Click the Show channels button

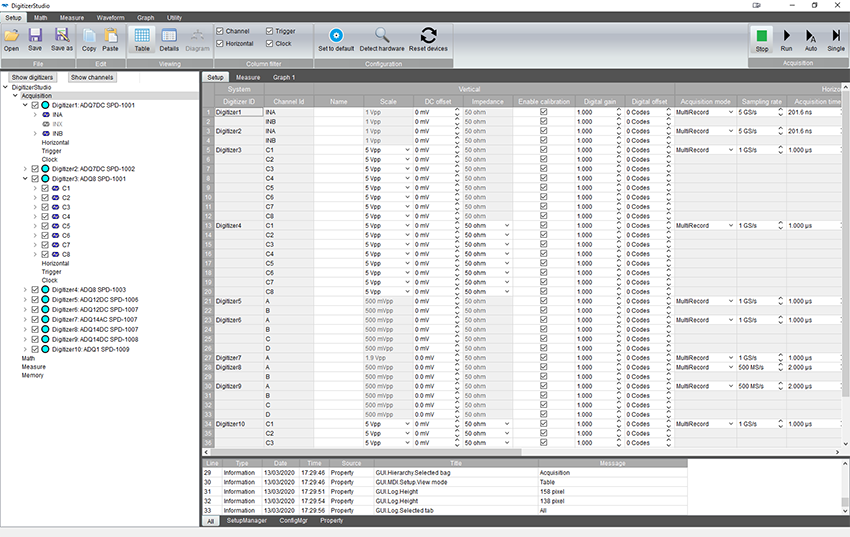click(x=92, y=77)
